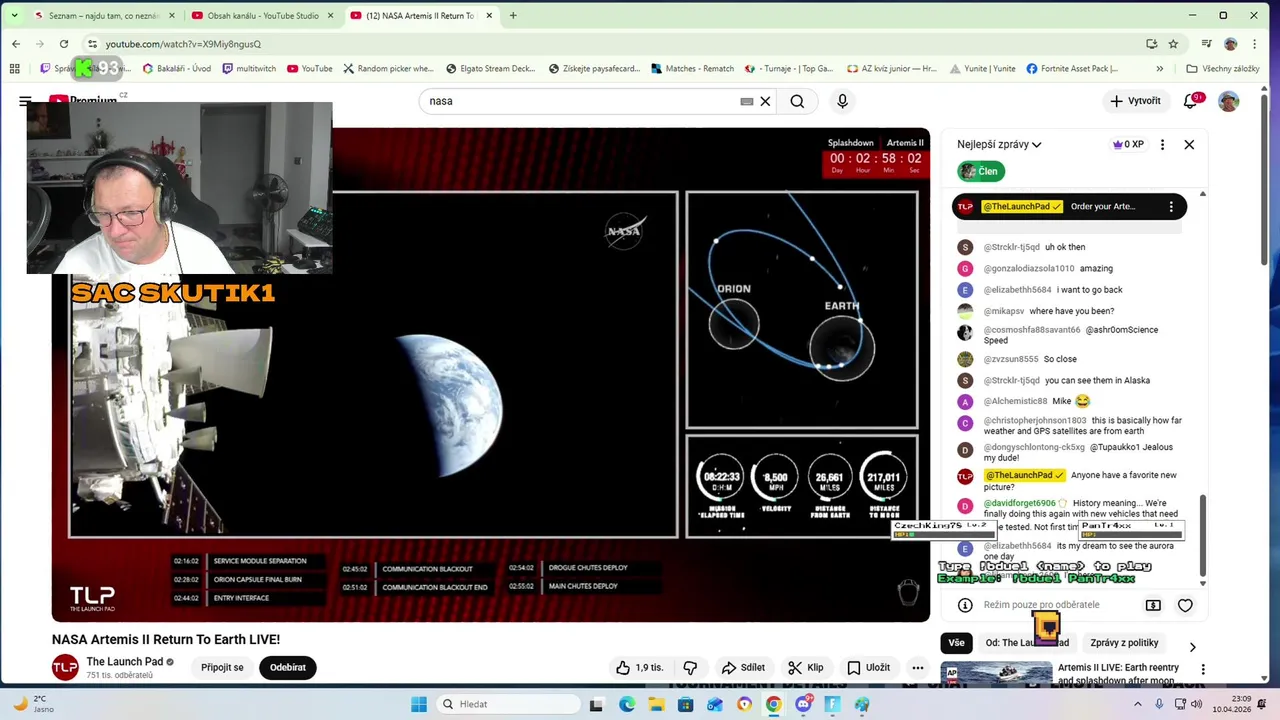Go back in browser history
Image resolution: width=1280 pixels, height=720 pixels.
click(16, 44)
